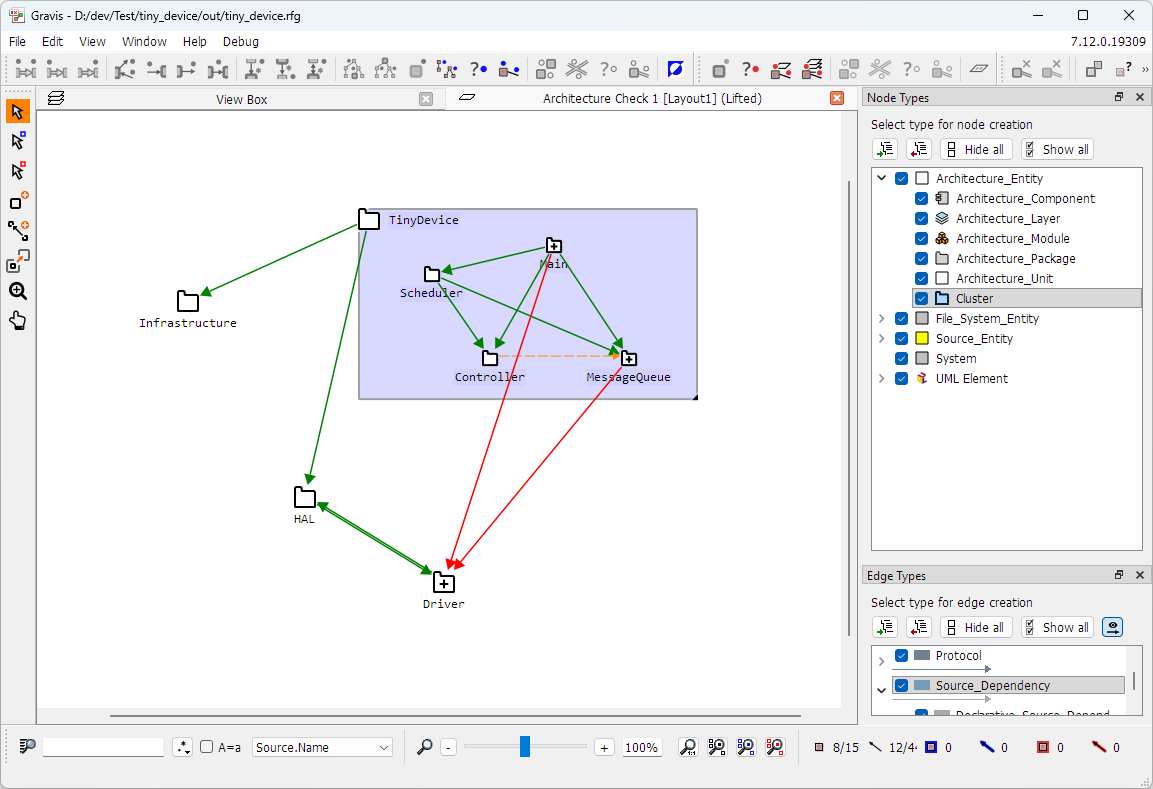Choose the arrow tool with blue square
This screenshot has height=789, width=1153.
click(18, 141)
